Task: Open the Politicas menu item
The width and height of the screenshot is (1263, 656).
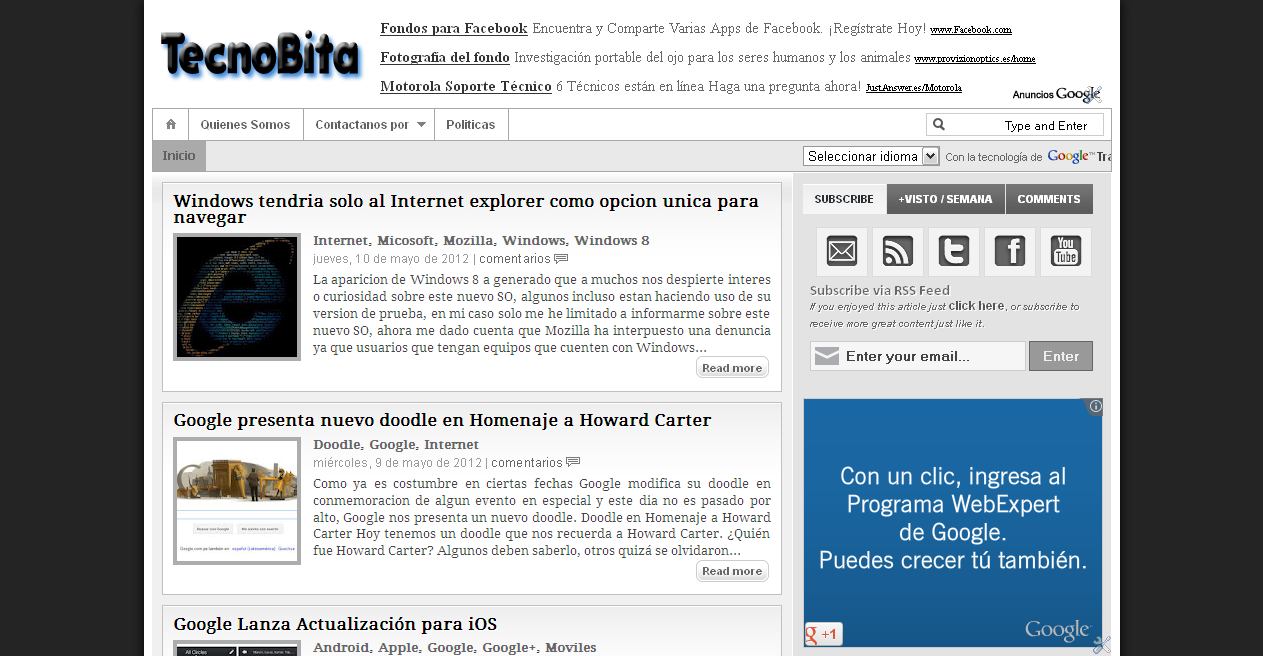Action: 471,125
